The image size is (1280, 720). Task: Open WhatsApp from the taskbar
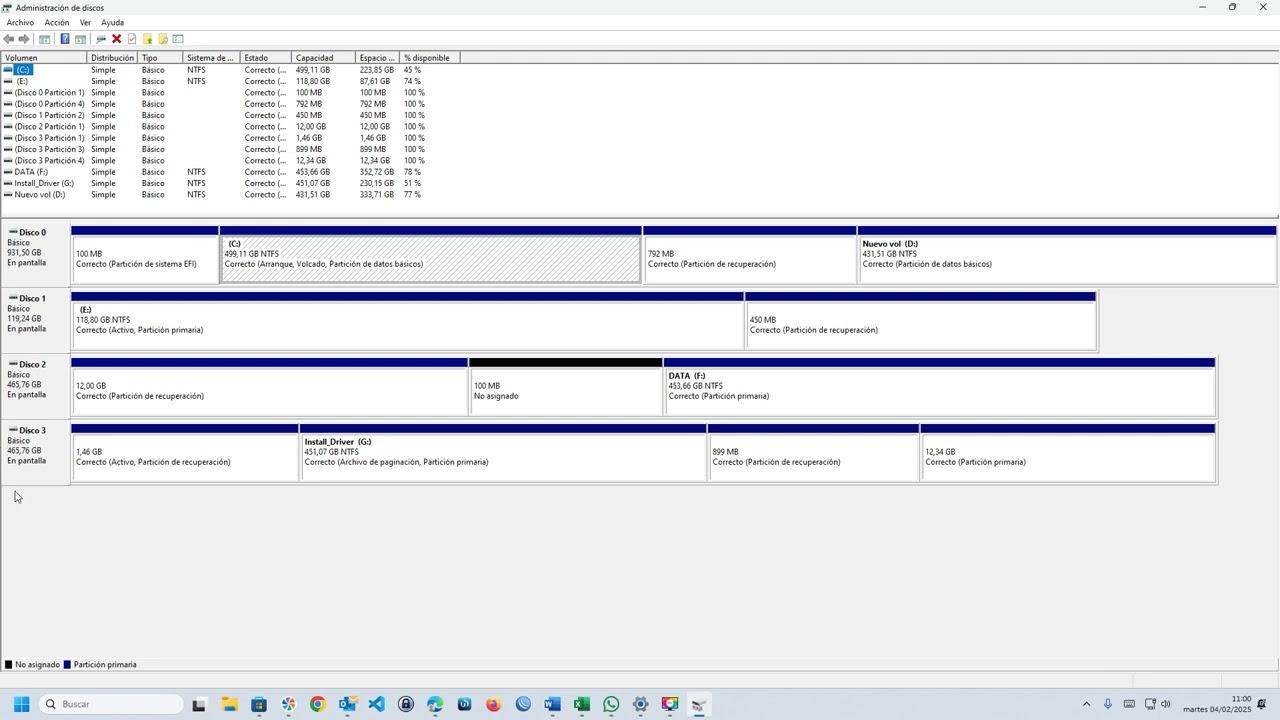(610, 704)
